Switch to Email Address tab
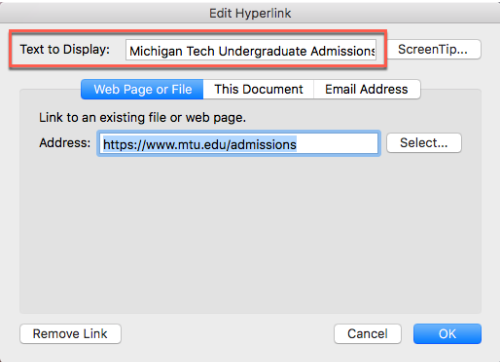Image resolution: width=500 pixels, height=362 pixels. click(367, 89)
